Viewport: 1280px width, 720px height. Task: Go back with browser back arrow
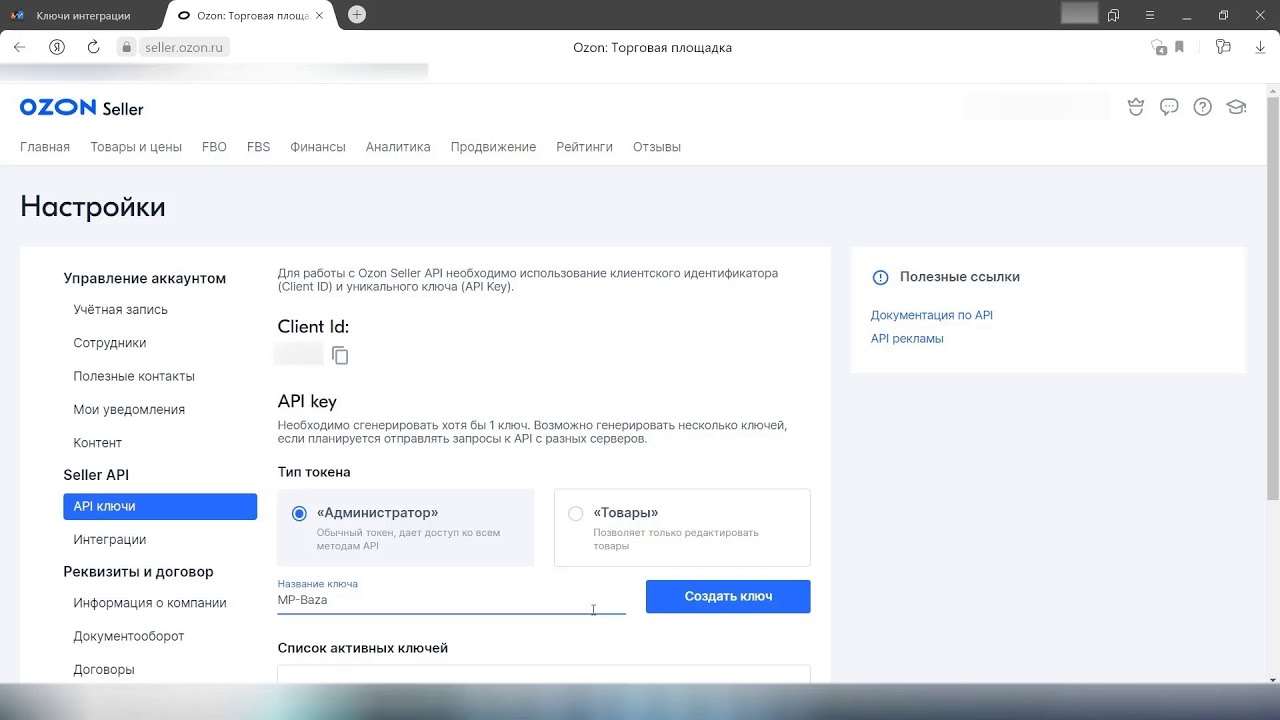point(20,47)
